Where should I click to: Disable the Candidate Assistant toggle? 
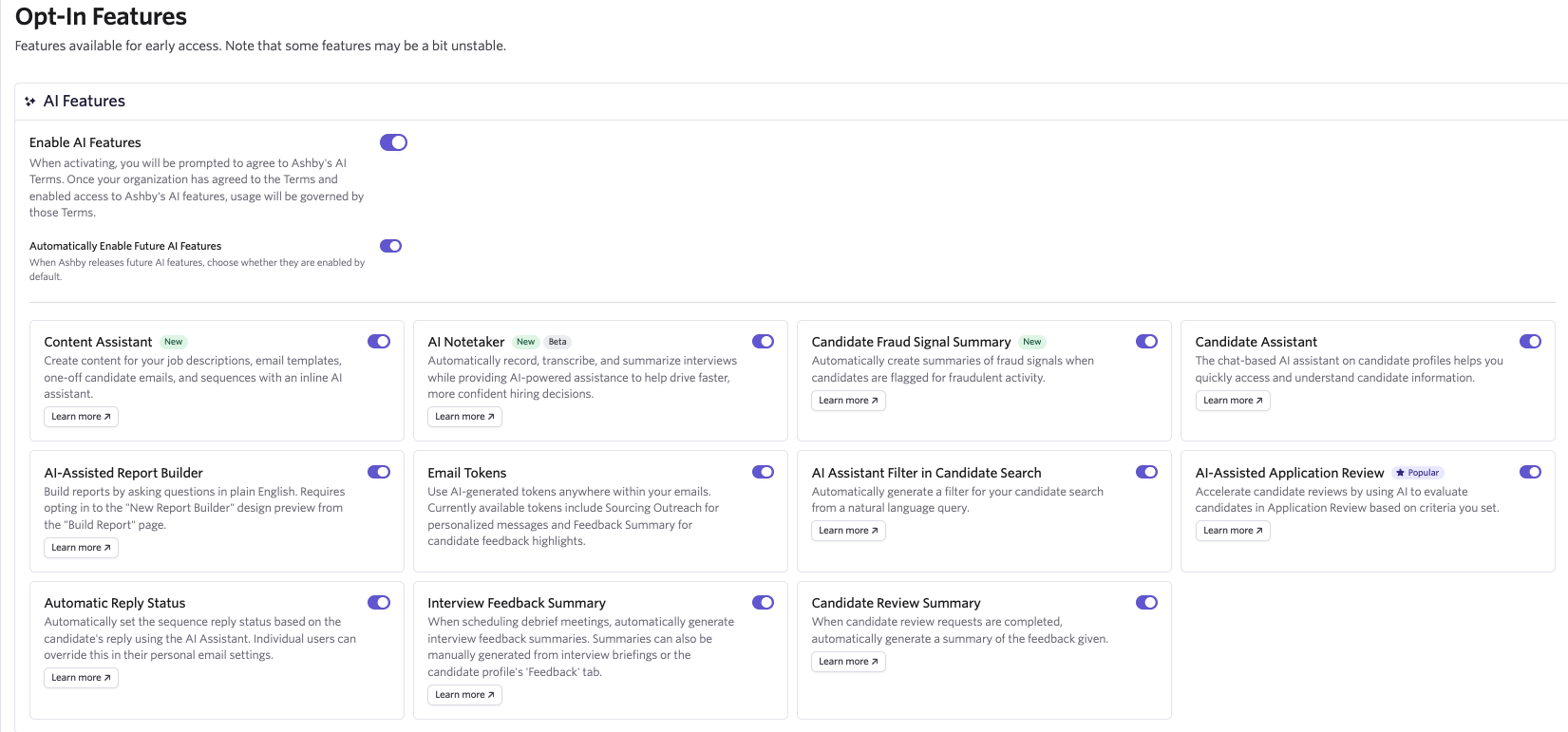tap(1530, 342)
